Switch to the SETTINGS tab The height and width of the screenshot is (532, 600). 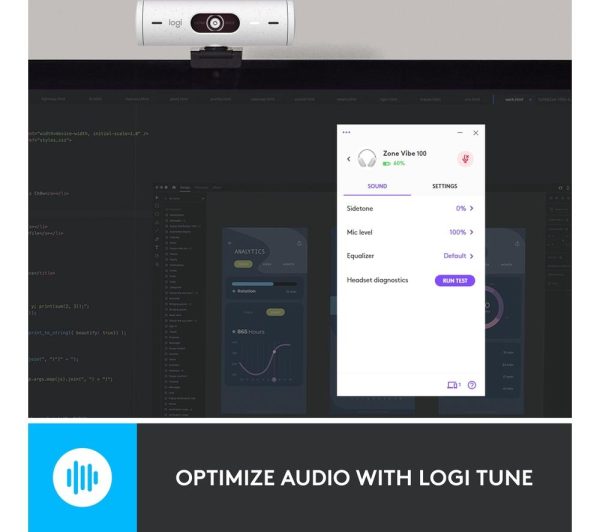[x=445, y=186]
